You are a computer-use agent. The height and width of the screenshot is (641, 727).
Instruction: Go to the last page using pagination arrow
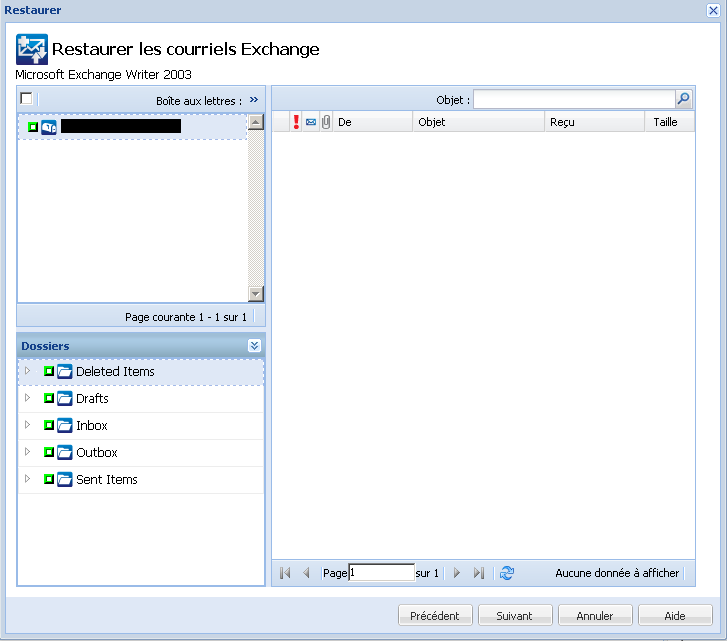[478, 573]
